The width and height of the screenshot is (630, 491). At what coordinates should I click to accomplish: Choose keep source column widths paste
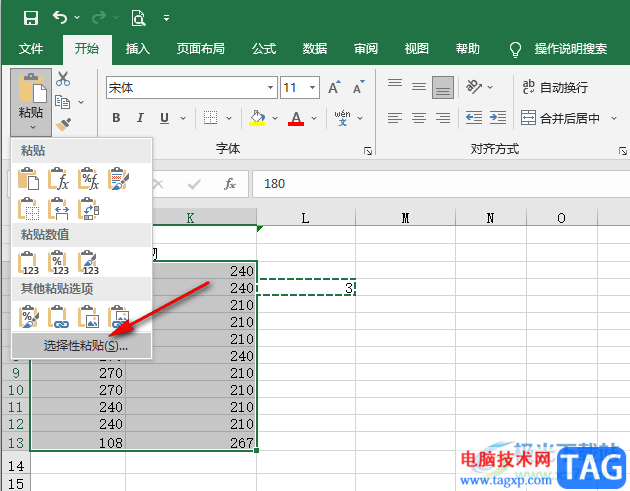[x=58, y=209]
